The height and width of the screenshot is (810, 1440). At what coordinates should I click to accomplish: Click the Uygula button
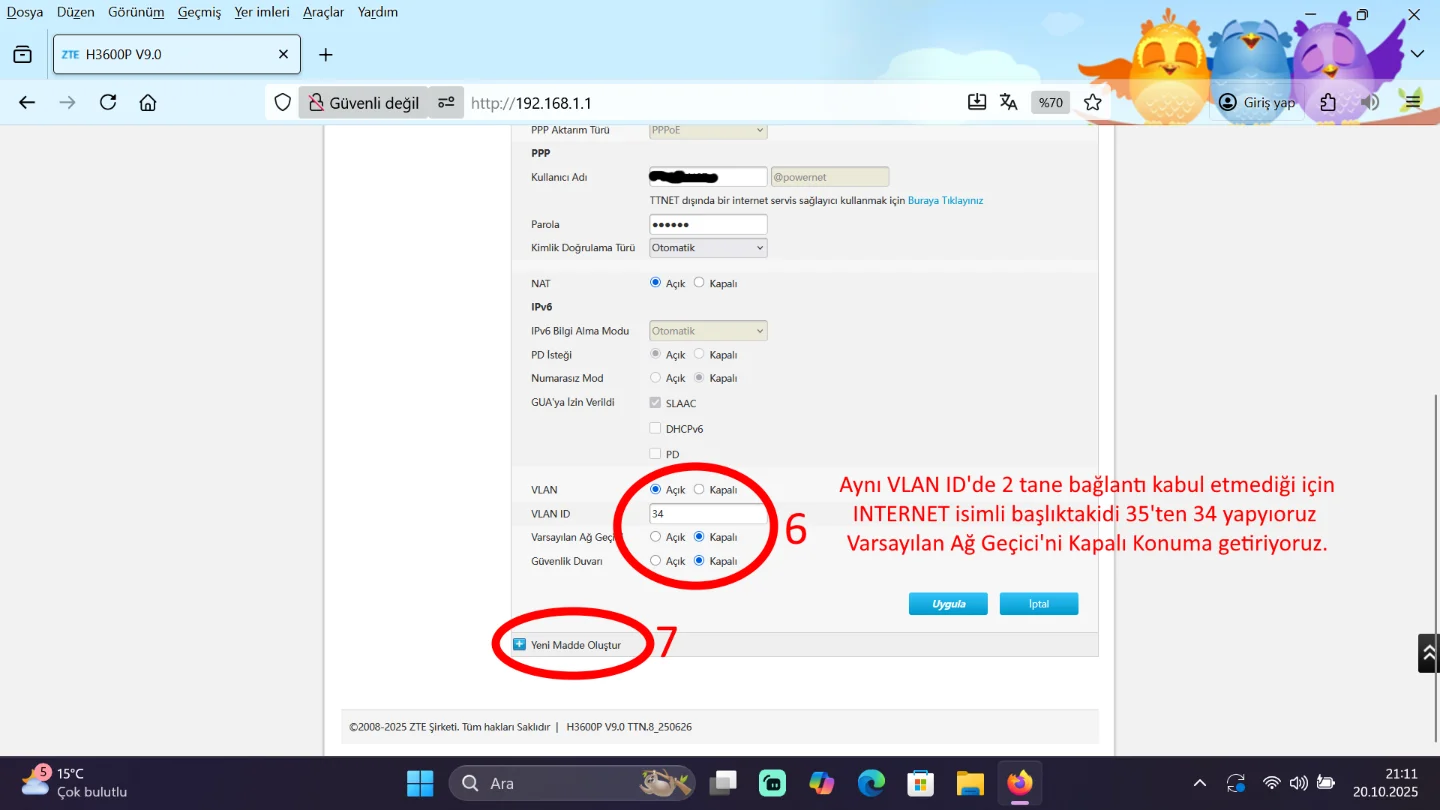click(x=948, y=604)
